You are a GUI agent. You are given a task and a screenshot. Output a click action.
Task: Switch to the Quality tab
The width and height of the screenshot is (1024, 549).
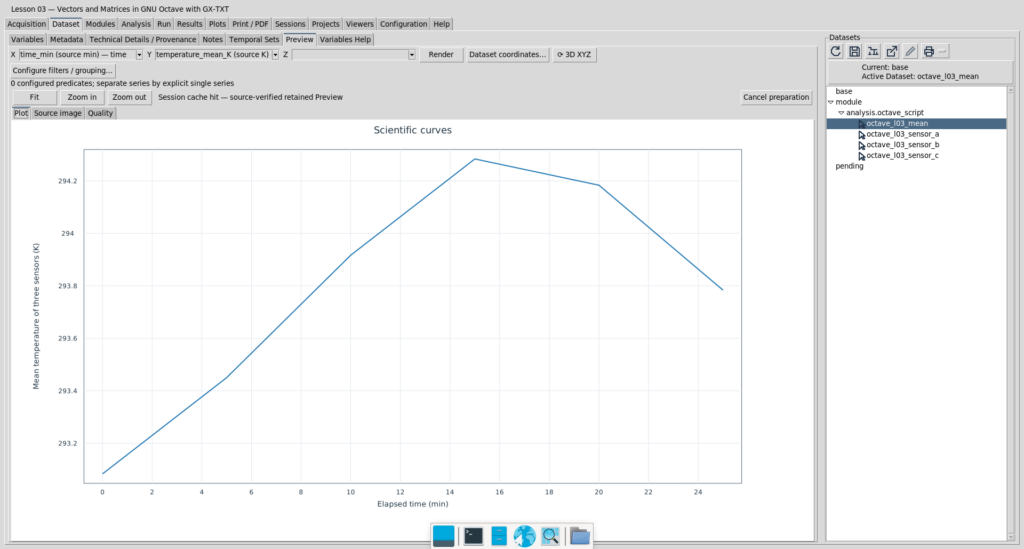click(100, 114)
